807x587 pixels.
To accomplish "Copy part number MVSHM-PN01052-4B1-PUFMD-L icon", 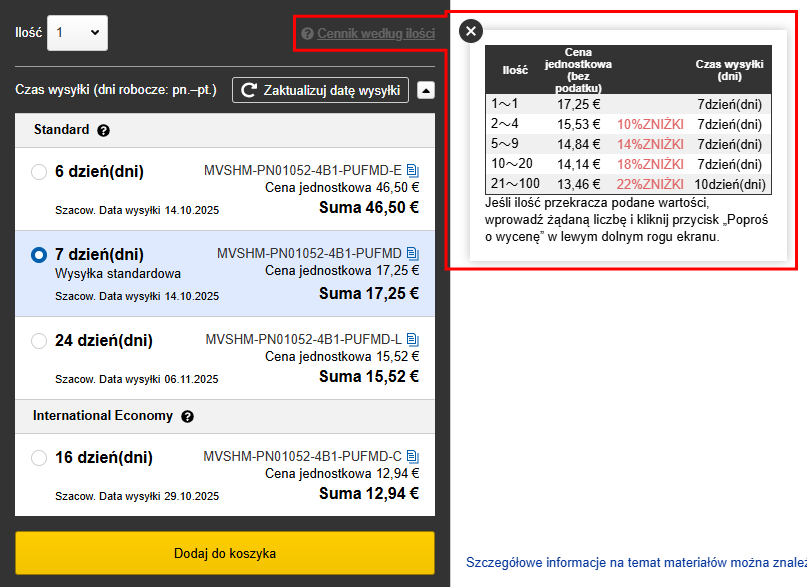I will point(413,340).
